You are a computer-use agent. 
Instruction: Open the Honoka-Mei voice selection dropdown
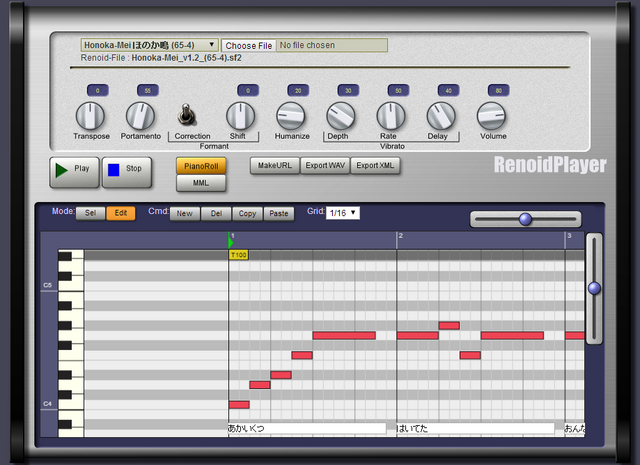click(x=149, y=45)
